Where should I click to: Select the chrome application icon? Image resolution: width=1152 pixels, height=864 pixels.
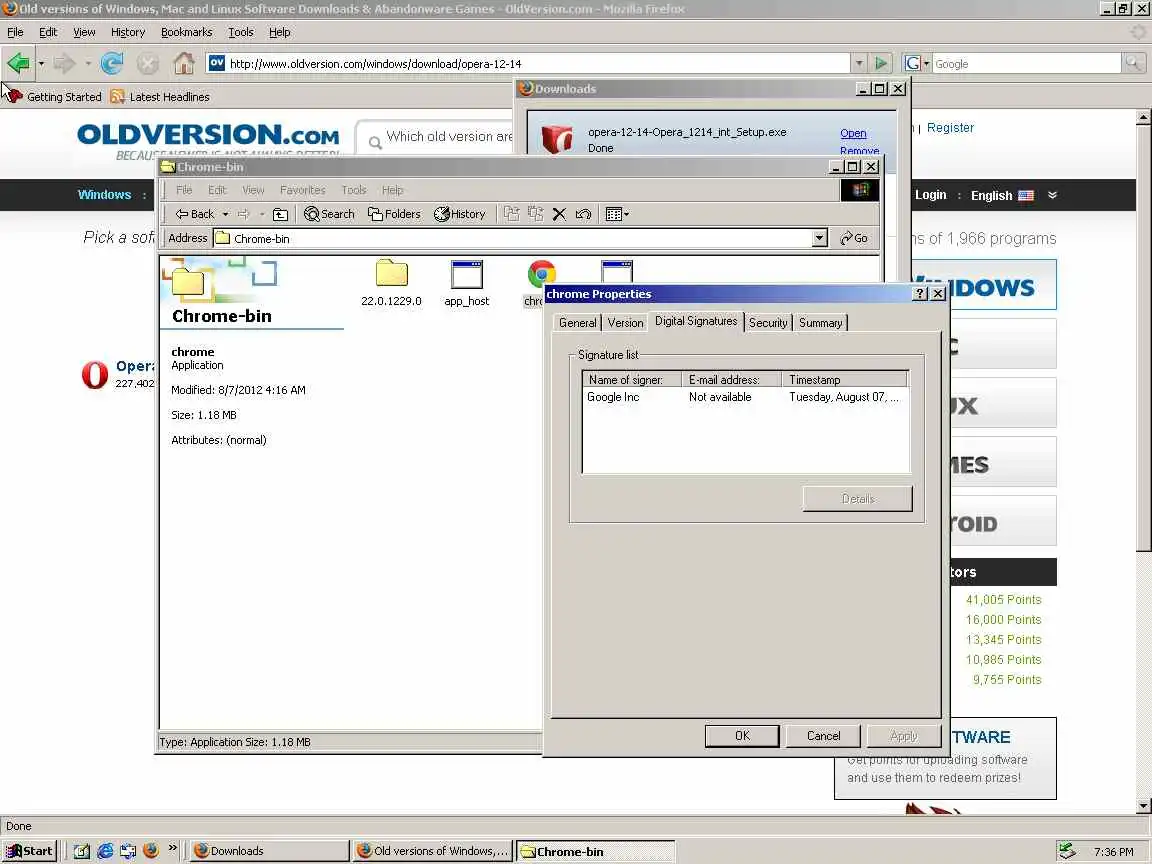click(x=541, y=275)
